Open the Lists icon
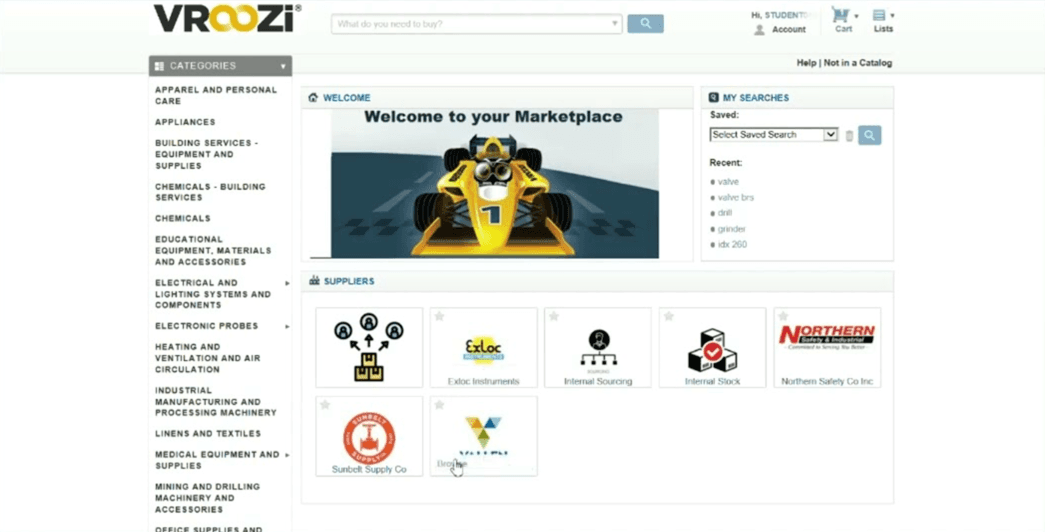1045x532 pixels. pos(880,15)
